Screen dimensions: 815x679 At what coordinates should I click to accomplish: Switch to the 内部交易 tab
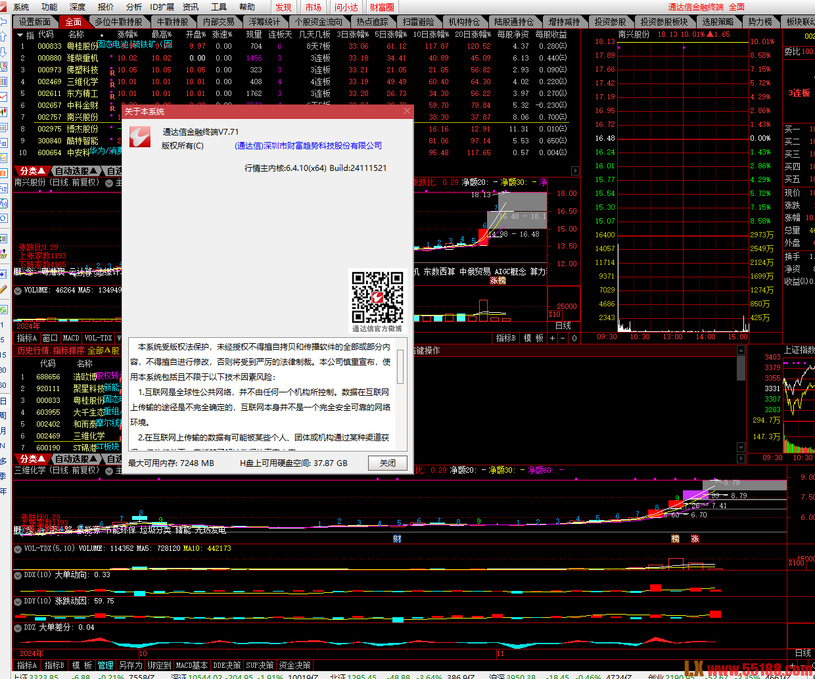click(218, 22)
